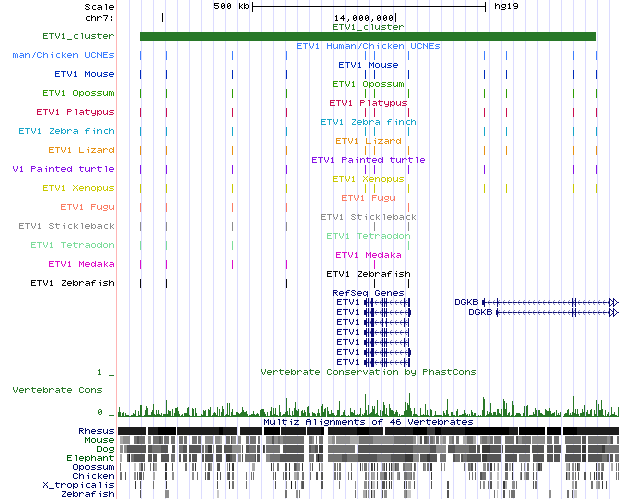Click the top DGKB gene label
The height and width of the screenshot is (499, 620).
tap(466, 302)
